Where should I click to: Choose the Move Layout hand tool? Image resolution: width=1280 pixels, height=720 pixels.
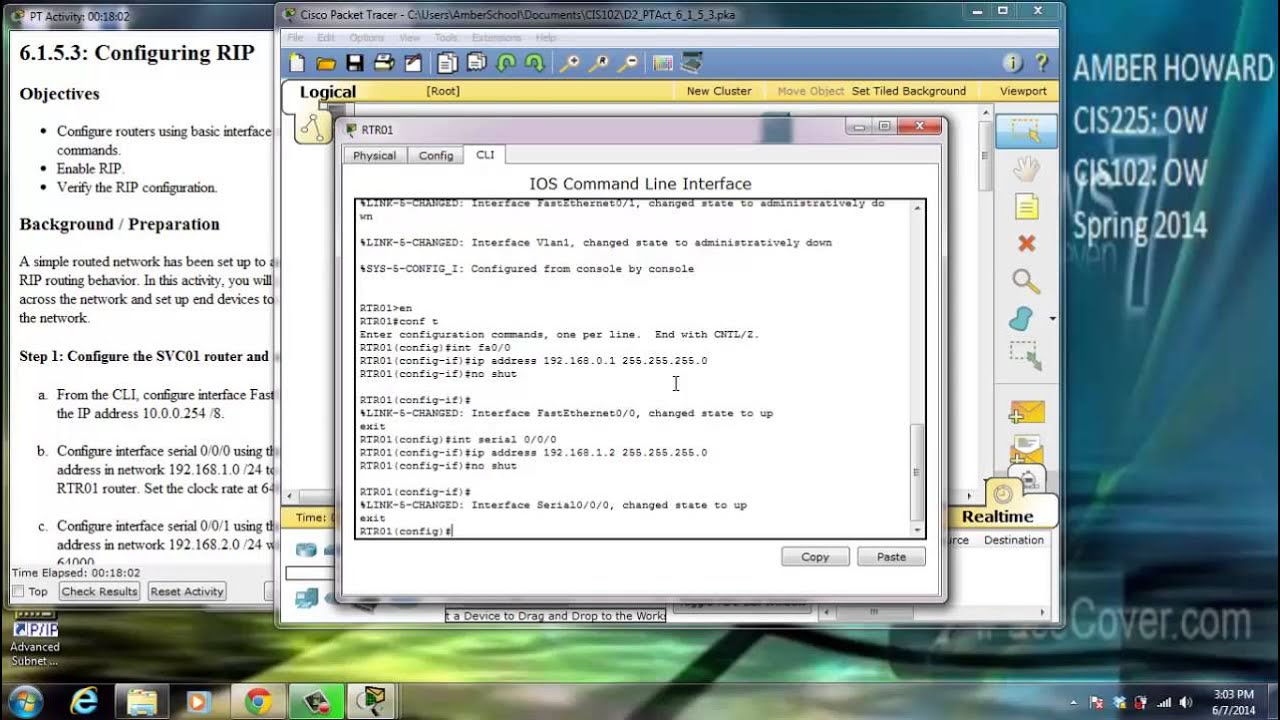click(1025, 168)
